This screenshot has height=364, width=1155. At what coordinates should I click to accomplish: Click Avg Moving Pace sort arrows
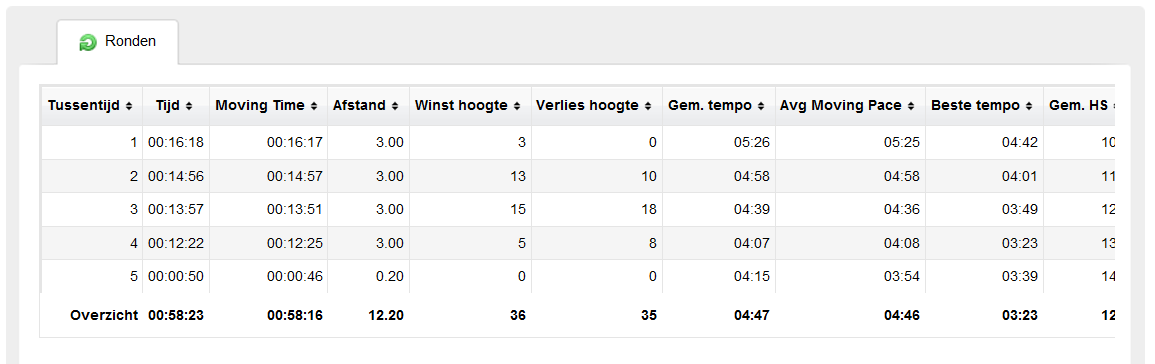click(911, 106)
